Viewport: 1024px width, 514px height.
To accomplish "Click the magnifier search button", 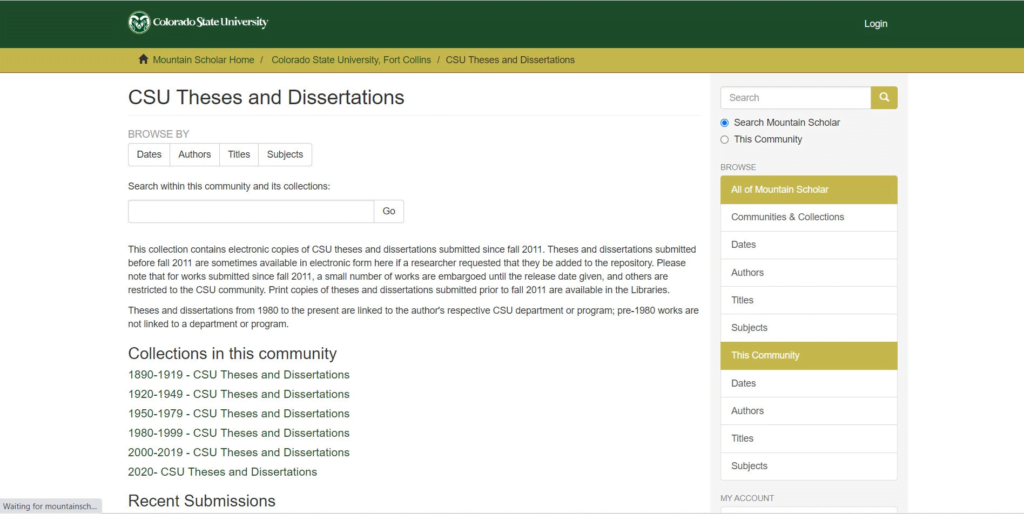I will tap(884, 97).
